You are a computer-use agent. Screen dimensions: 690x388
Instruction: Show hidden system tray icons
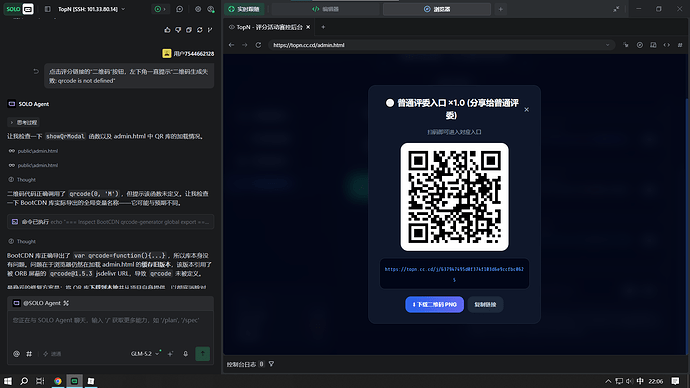coord(608,381)
